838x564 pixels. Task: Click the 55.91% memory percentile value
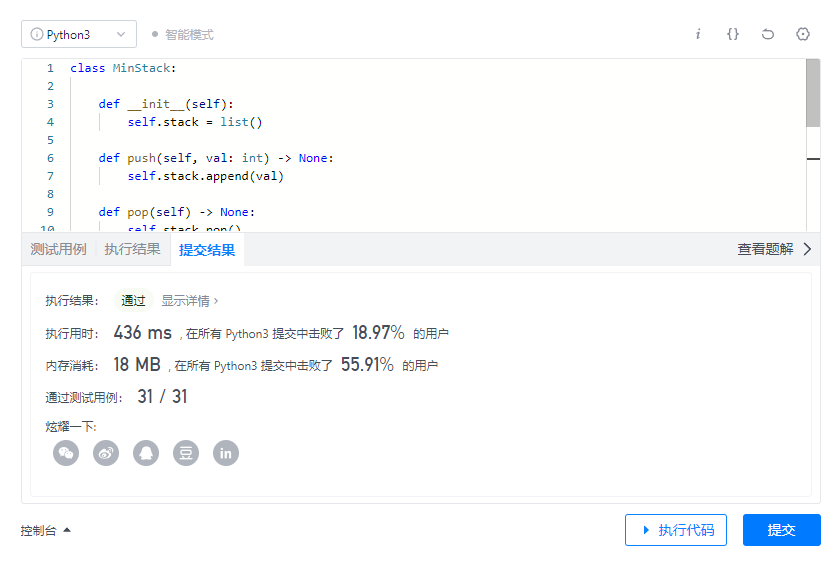[x=367, y=365]
